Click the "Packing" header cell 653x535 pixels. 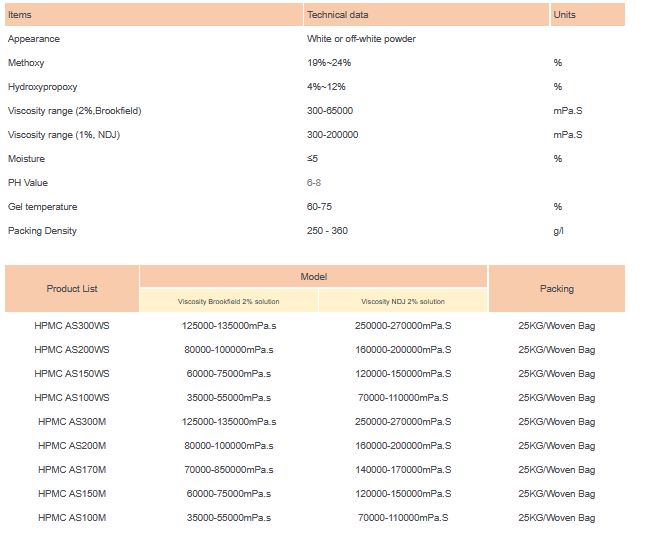click(x=557, y=289)
